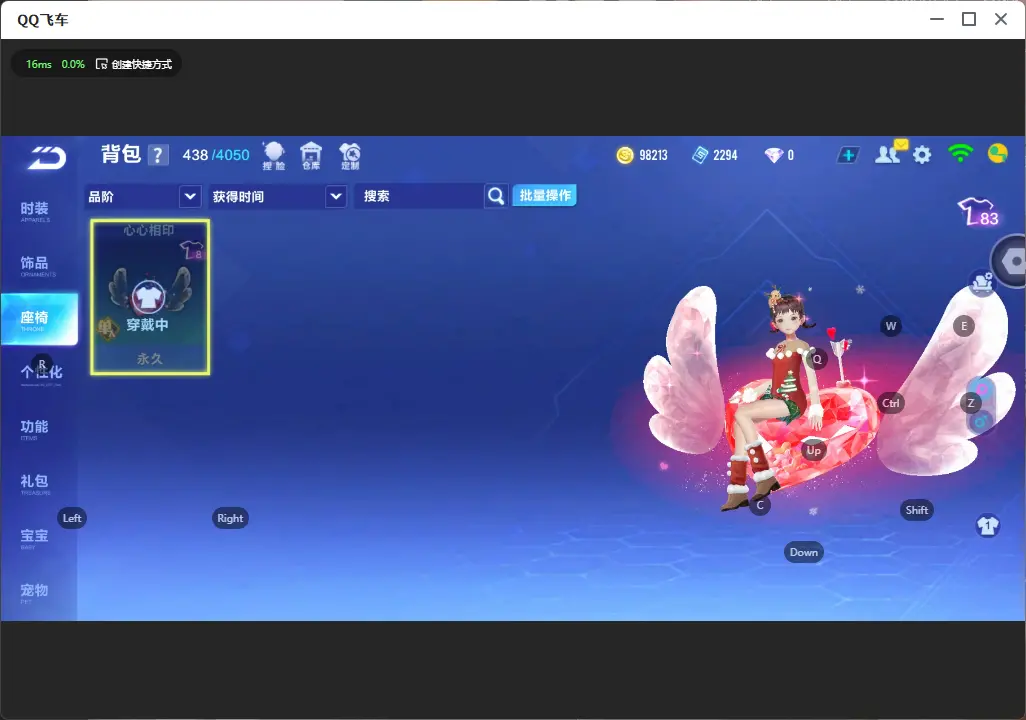This screenshot has height=720, width=1026.
Task: Open the seat settings sofa icon
Action: tap(982, 283)
